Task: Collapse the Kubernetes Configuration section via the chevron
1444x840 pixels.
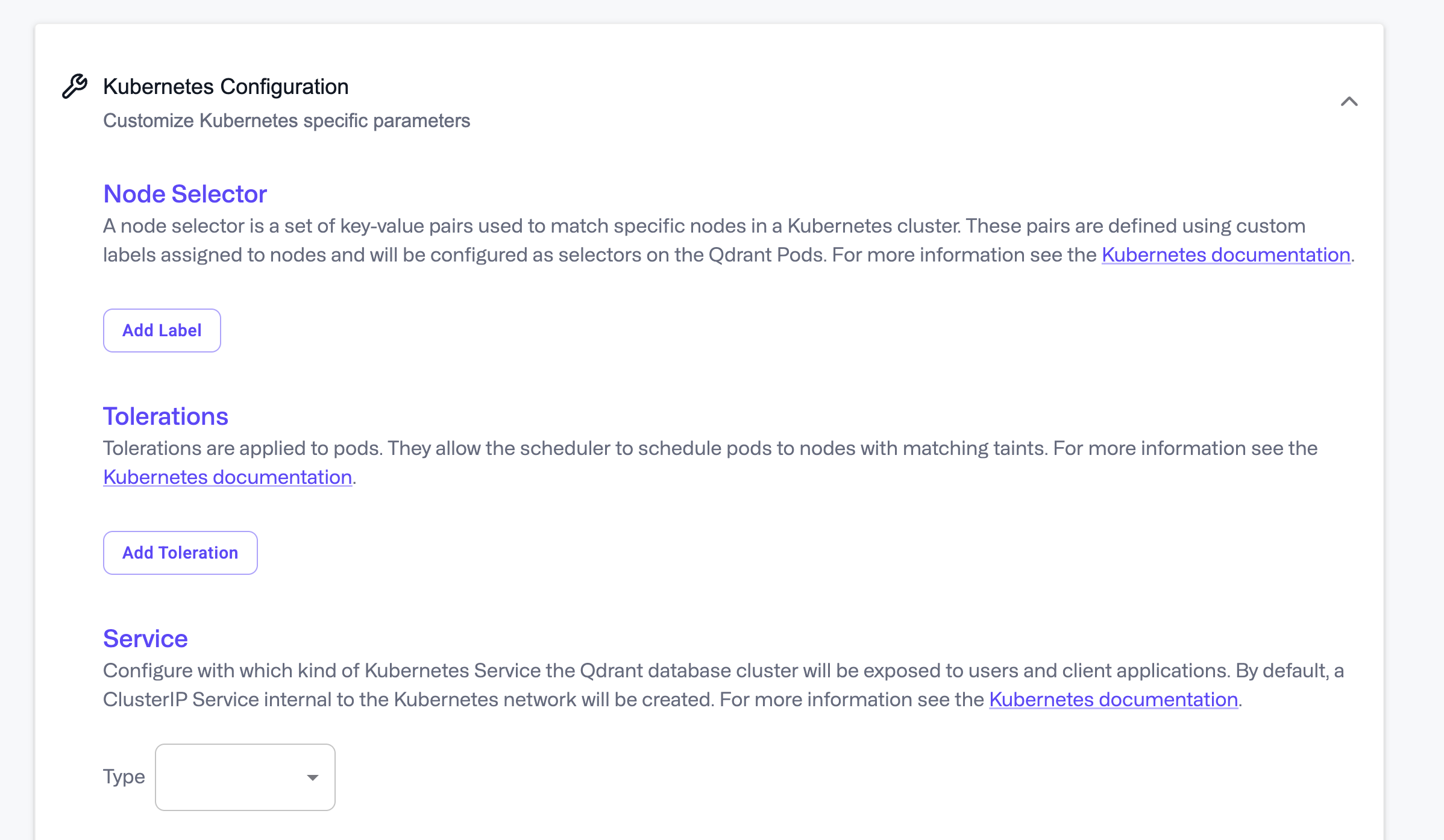Action: [1350, 102]
